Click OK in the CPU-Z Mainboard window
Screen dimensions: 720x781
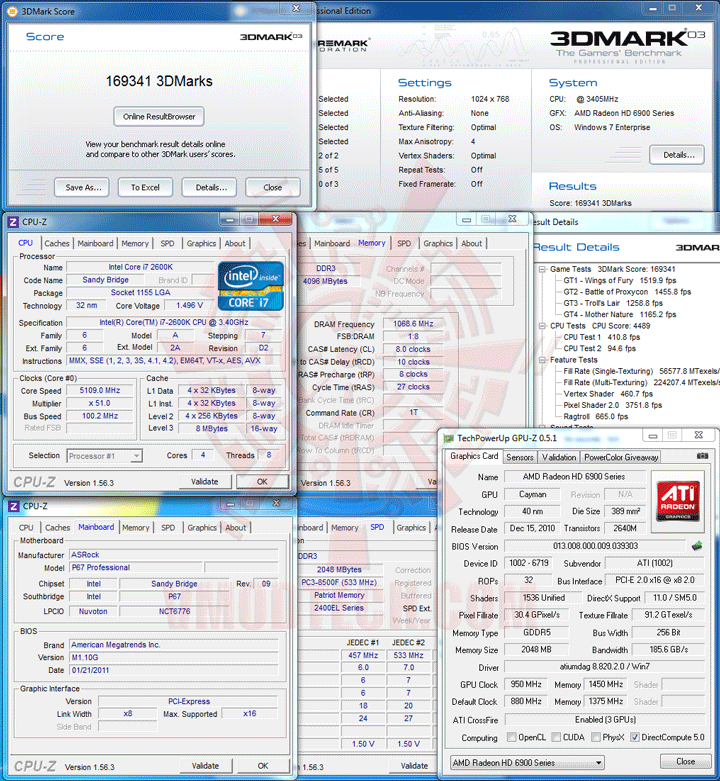[263, 766]
